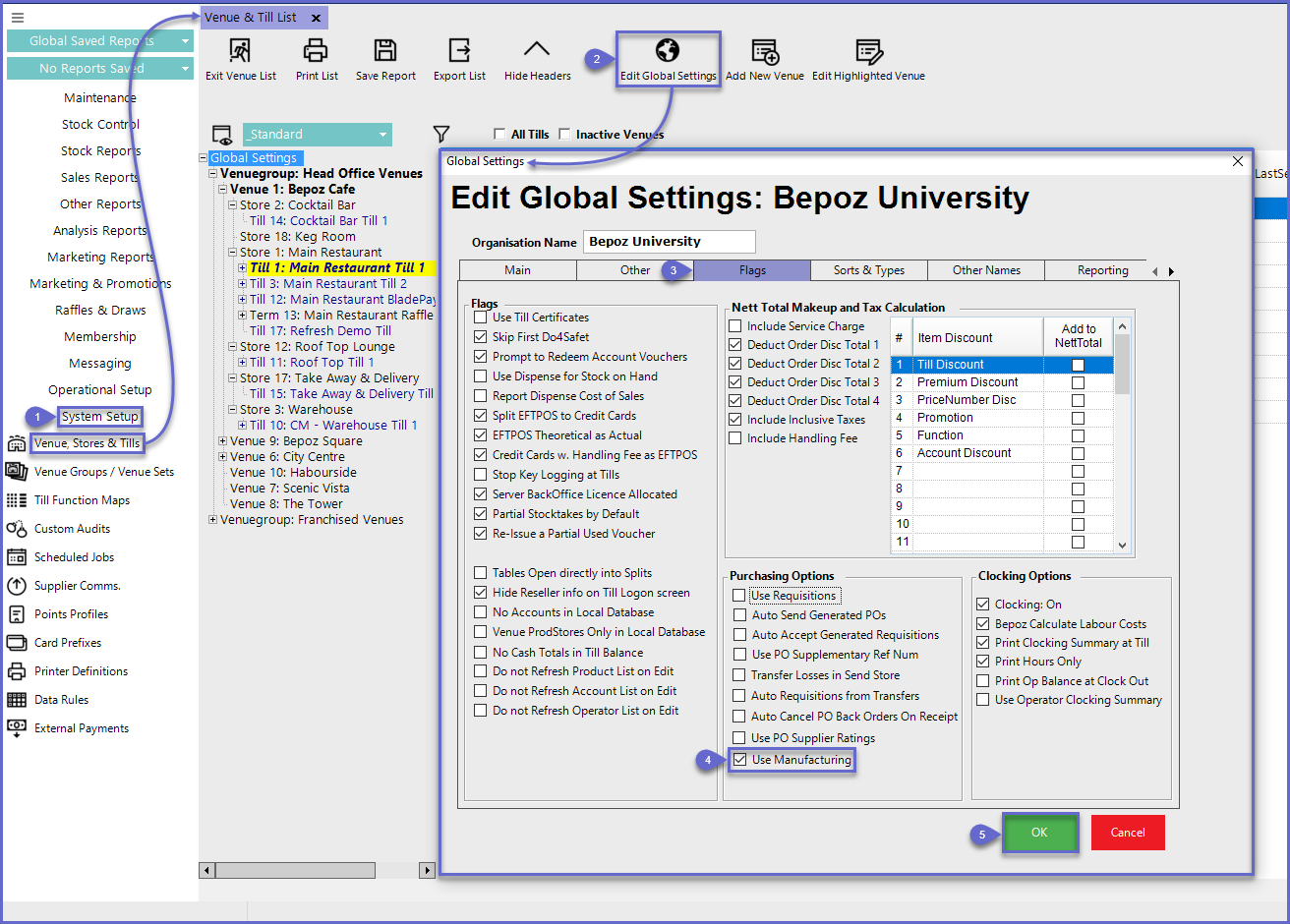The height and width of the screenshot is (924, 1290).
Task: Open System Setup menu
Action: click(99, 417)
